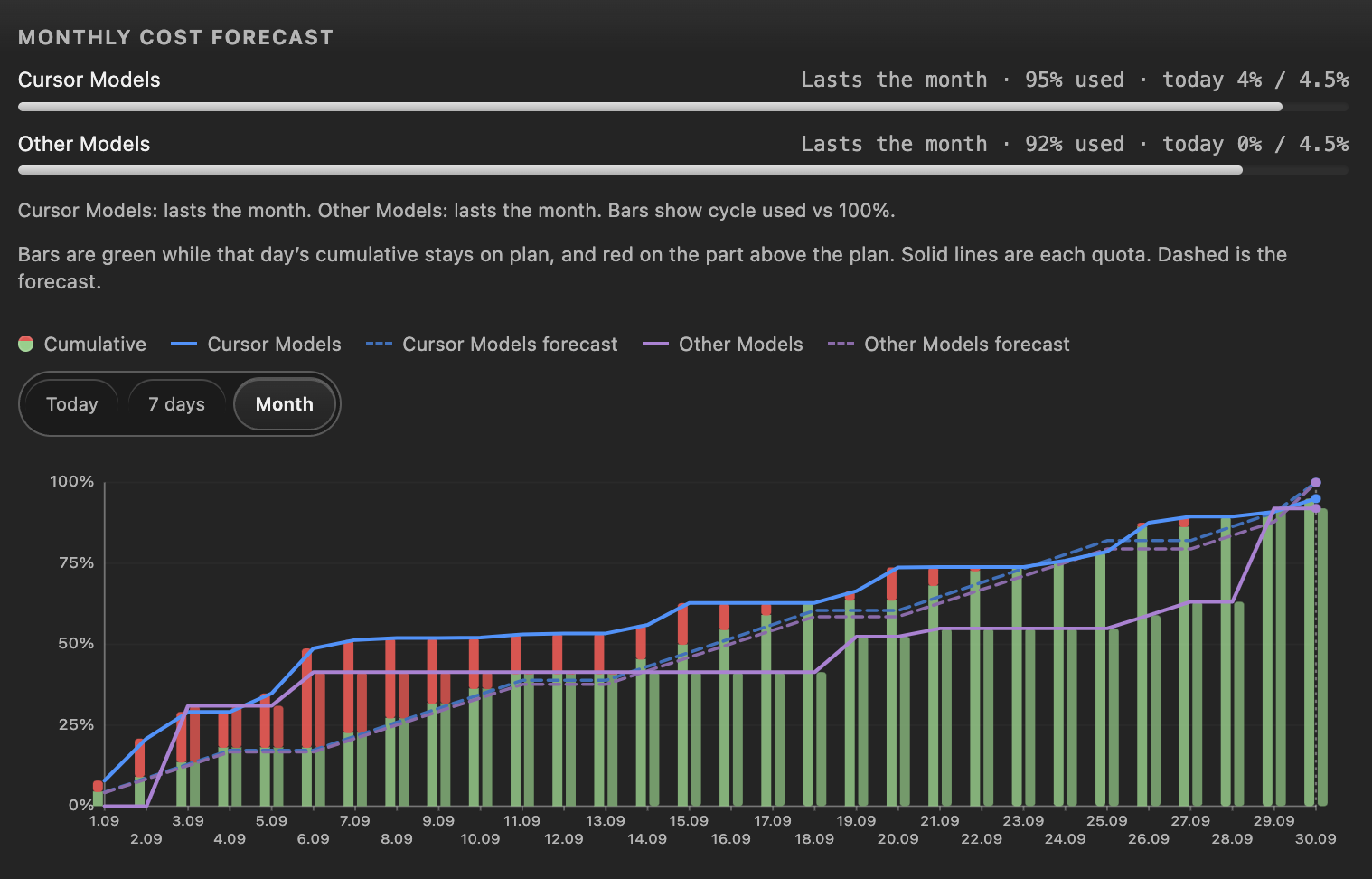Click the 6.09 x-axis date label
Image resolution: width=1372 pixels, height=879 pixels.
[x=313, y=839]
